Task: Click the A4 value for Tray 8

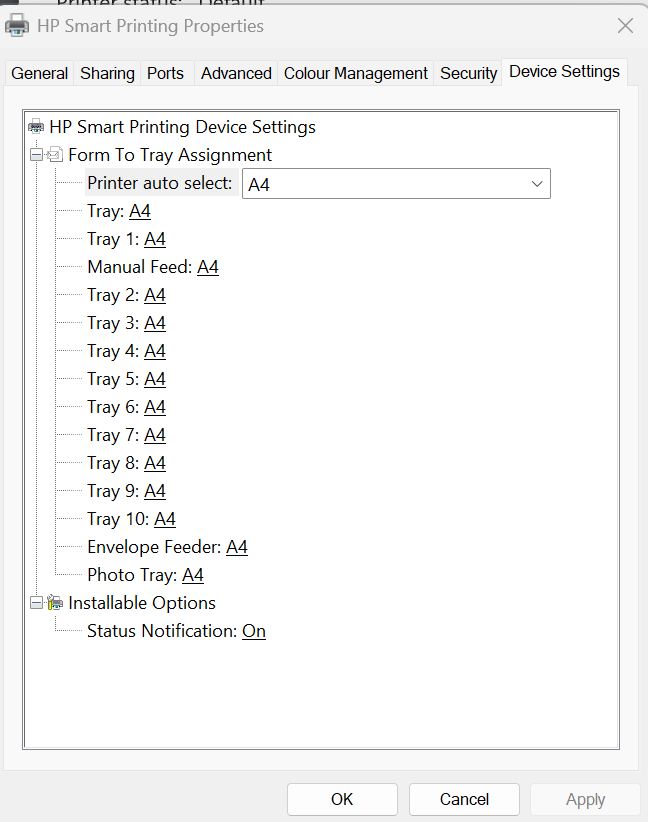Action: (155, 463)
